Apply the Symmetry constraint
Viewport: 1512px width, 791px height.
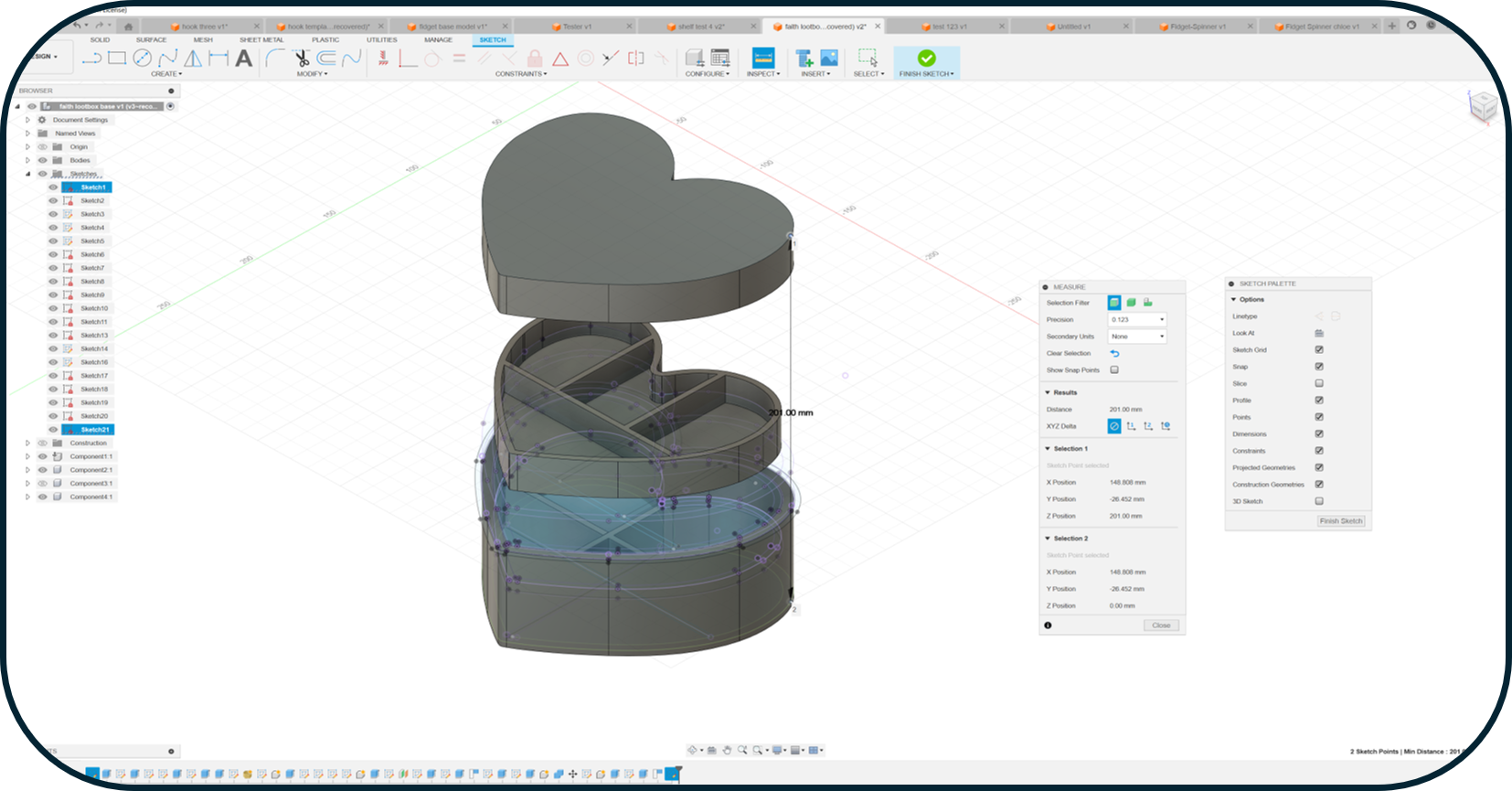(x=636, y=59)
